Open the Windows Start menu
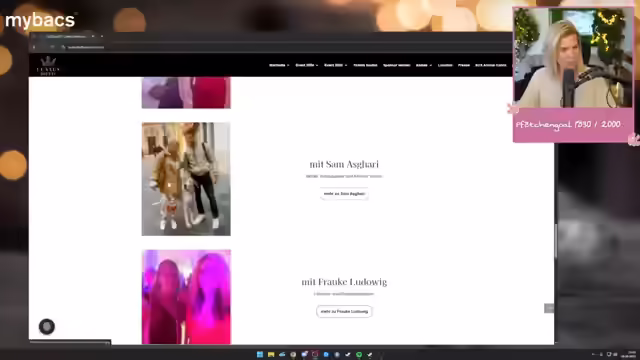The width and height of the screenshot is (640, 360). click(260, 354)
